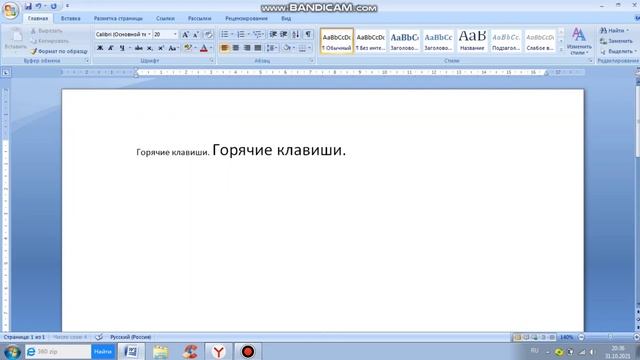Click the Заменить button
Viewport: 640px width, 360px height.
(616, 41)
